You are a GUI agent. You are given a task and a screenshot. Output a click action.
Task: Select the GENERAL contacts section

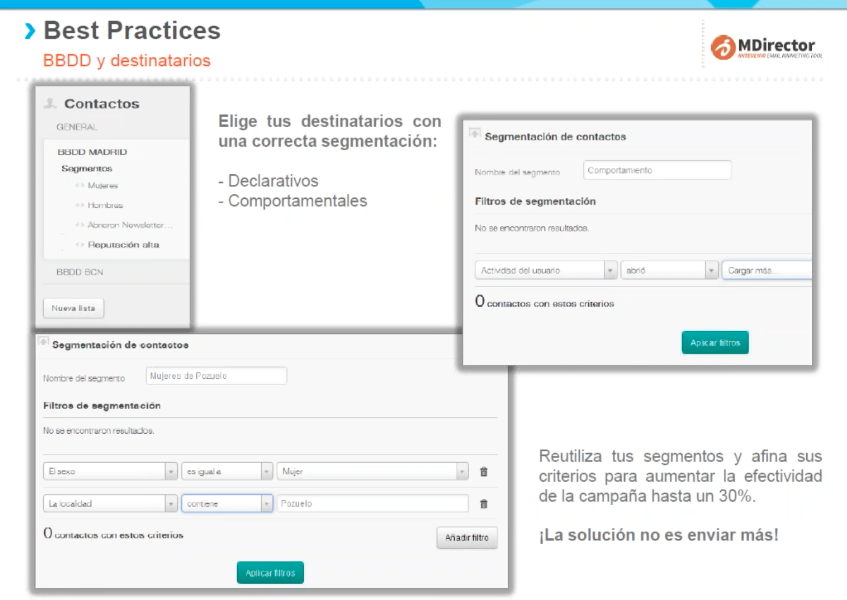coord(77,127)
